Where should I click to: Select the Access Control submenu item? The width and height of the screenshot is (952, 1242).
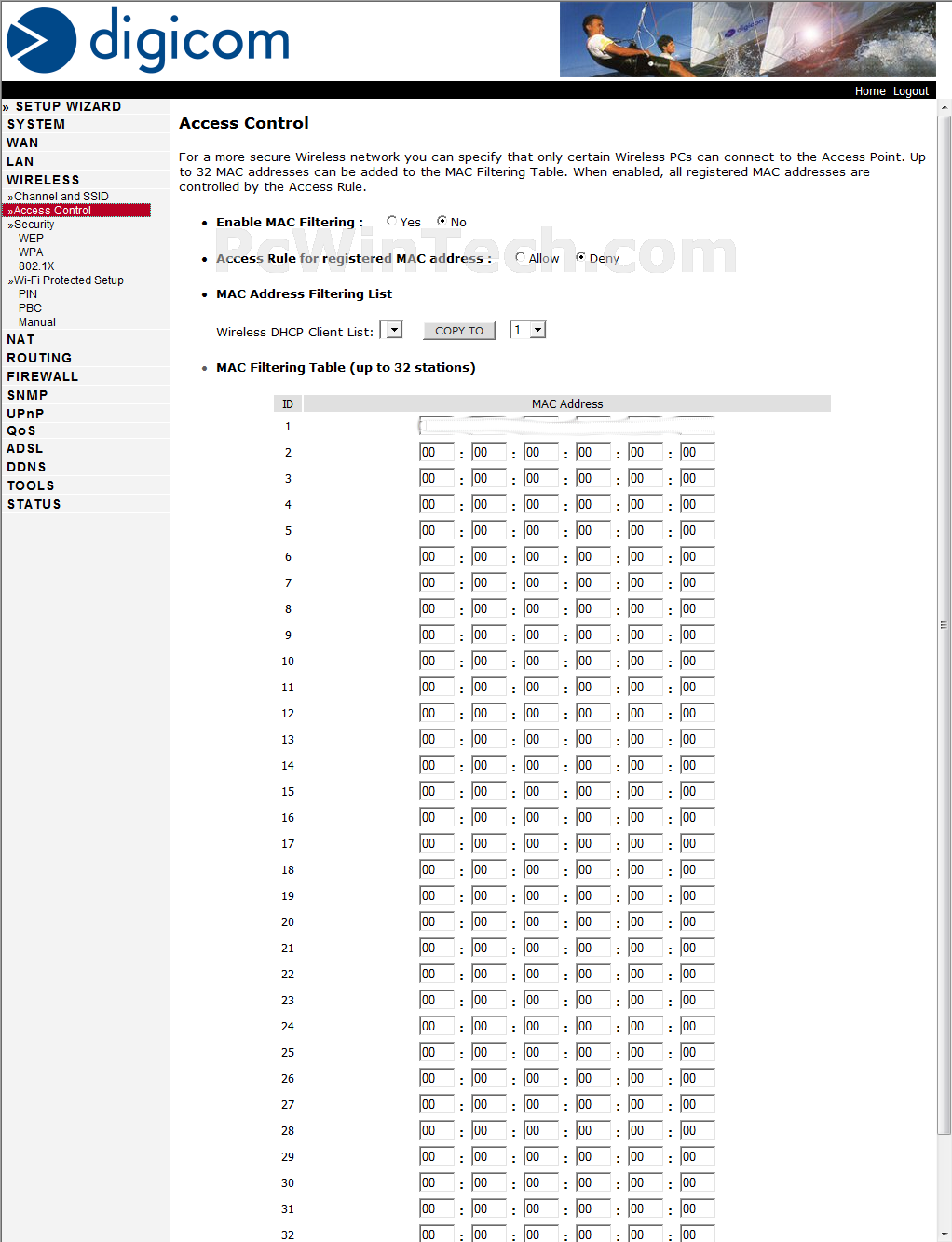76,211
